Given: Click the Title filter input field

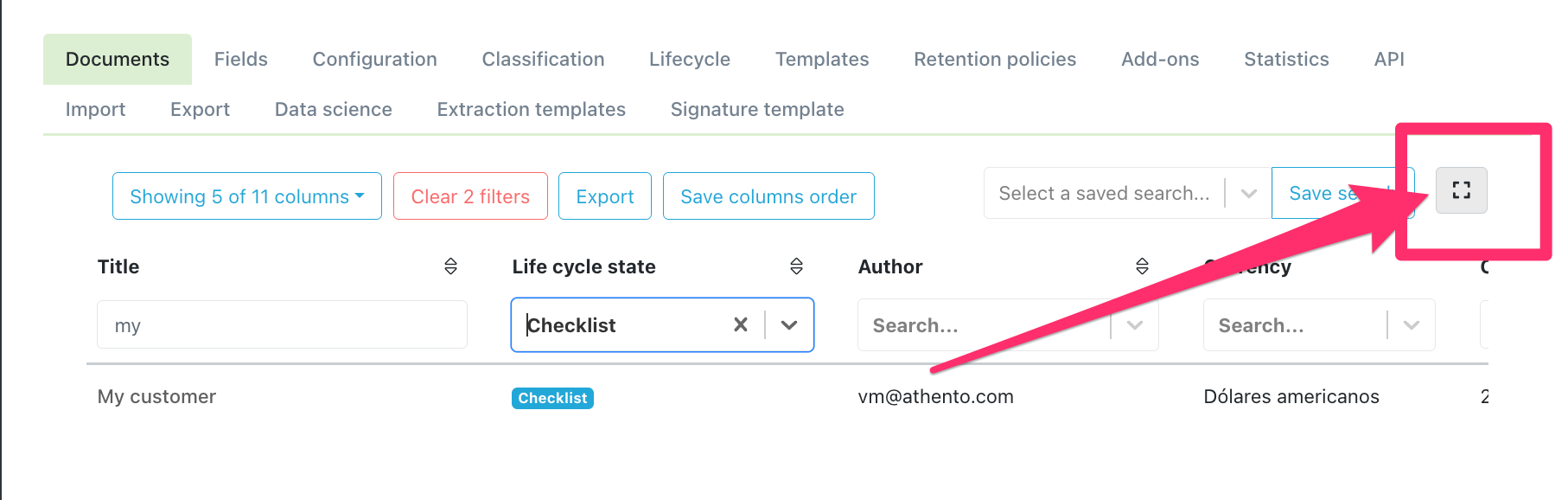Looking at the screenshot, I should pyautogui.click(x=282, y=325).
